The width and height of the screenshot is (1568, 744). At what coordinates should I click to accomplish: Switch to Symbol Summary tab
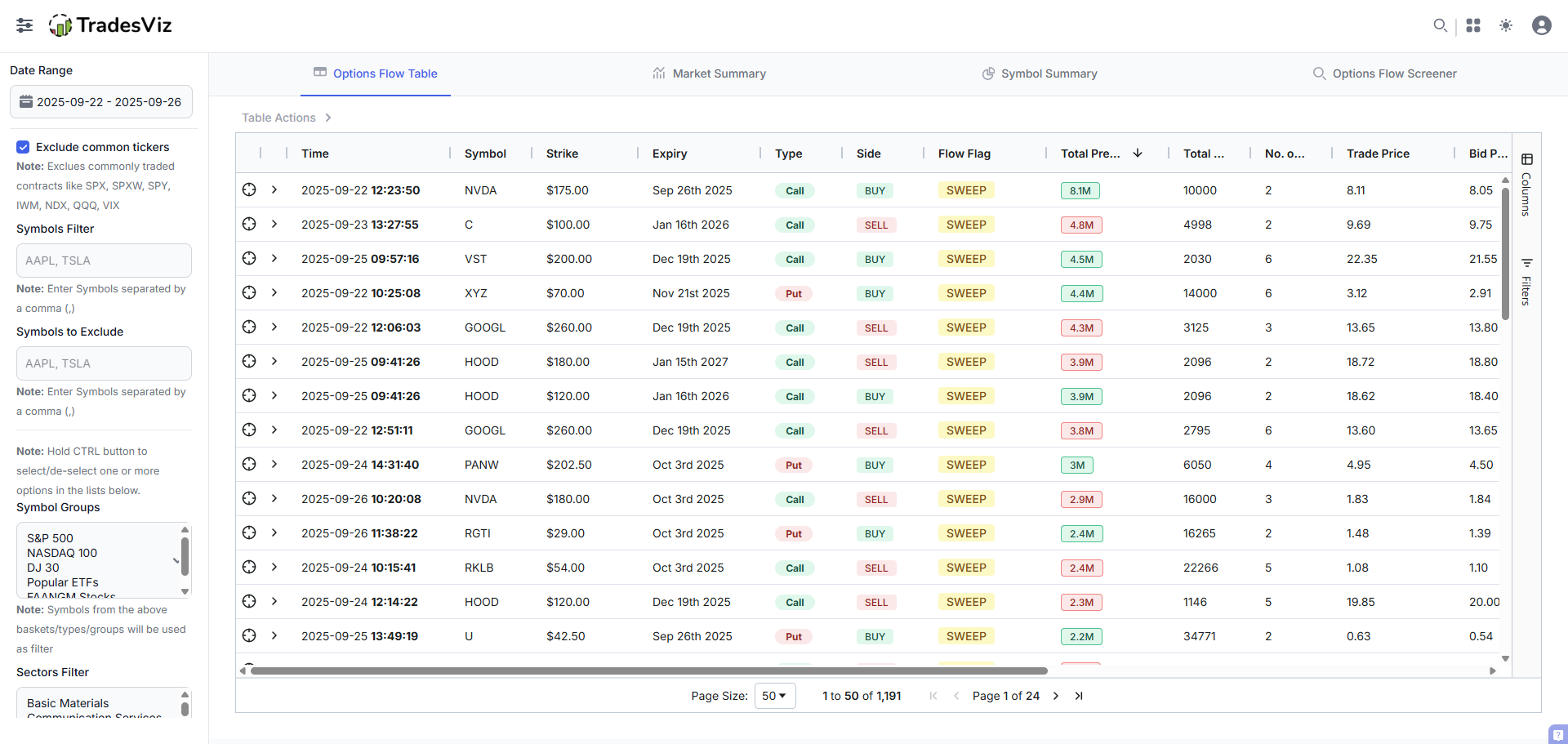(1040, 74)
